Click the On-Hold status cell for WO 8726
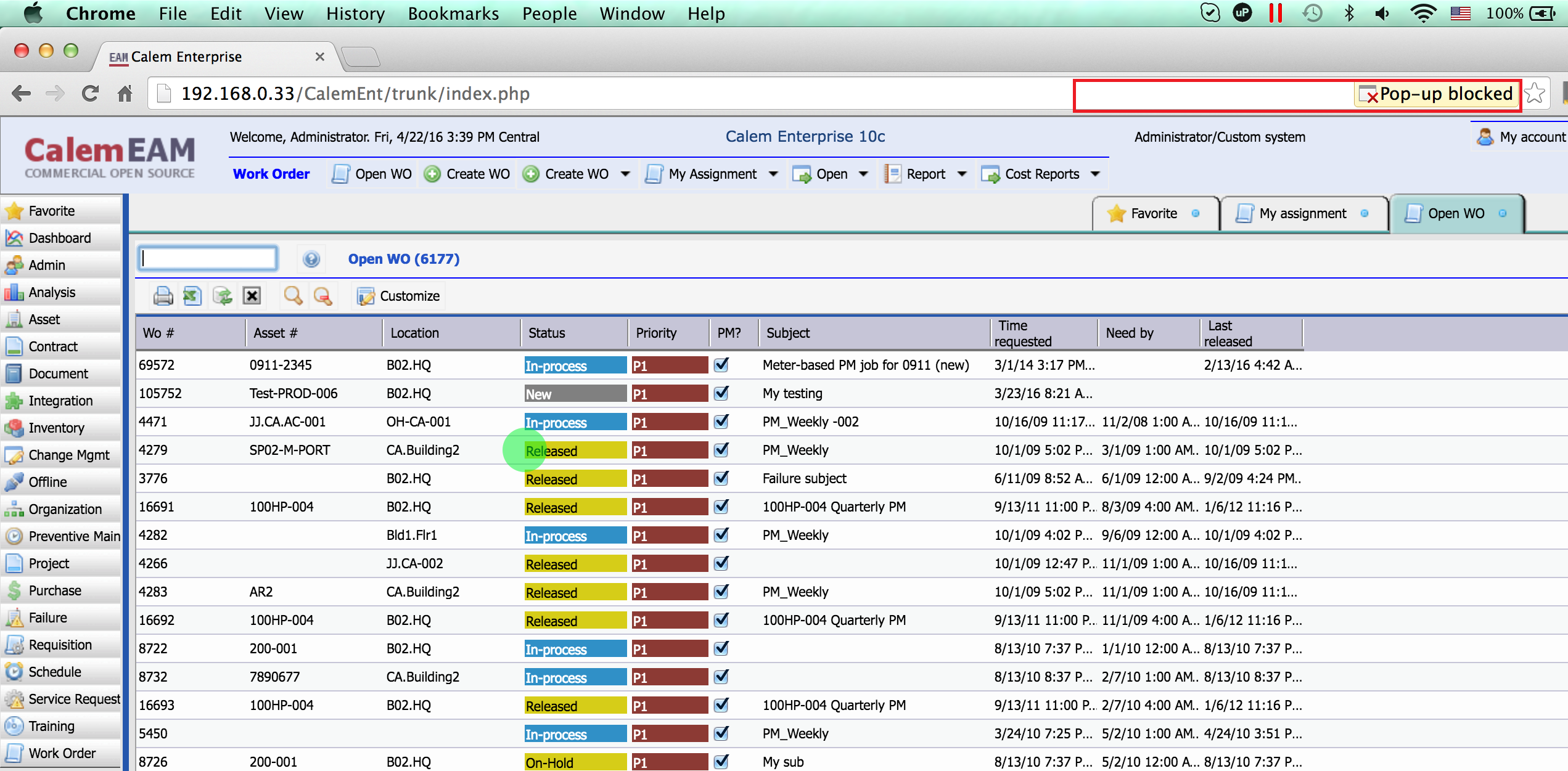This screenshot has height=771, width=1568. click(x=575, y=762)
